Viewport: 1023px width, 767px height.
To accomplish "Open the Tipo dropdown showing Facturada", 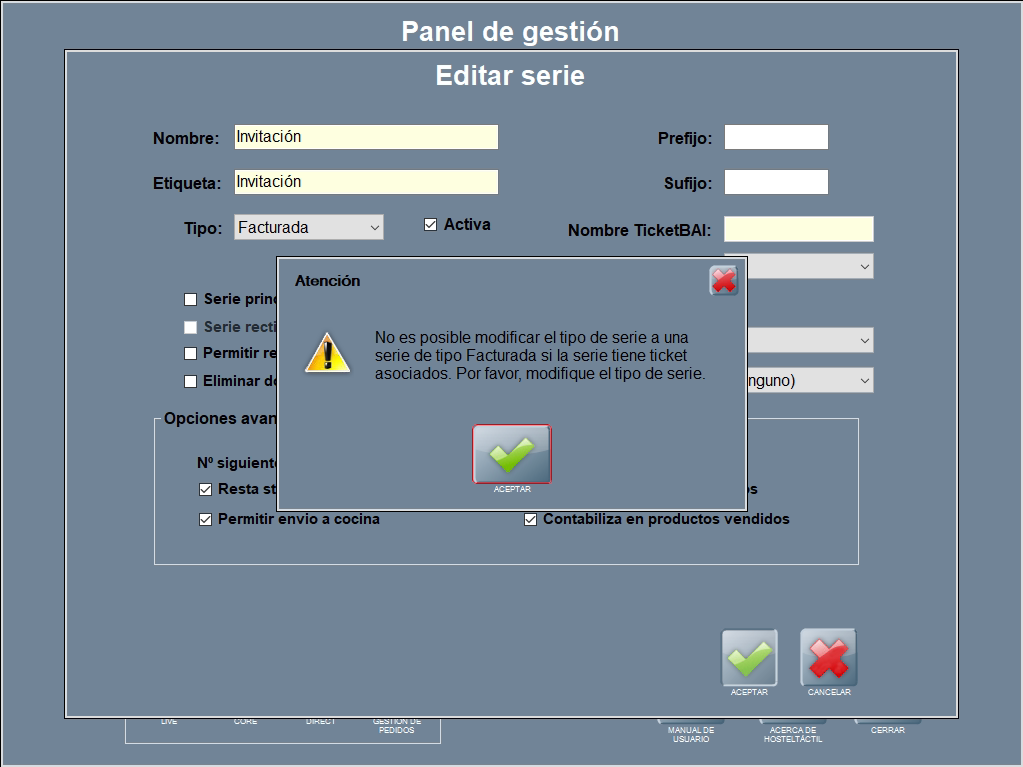I will [309, 228].
